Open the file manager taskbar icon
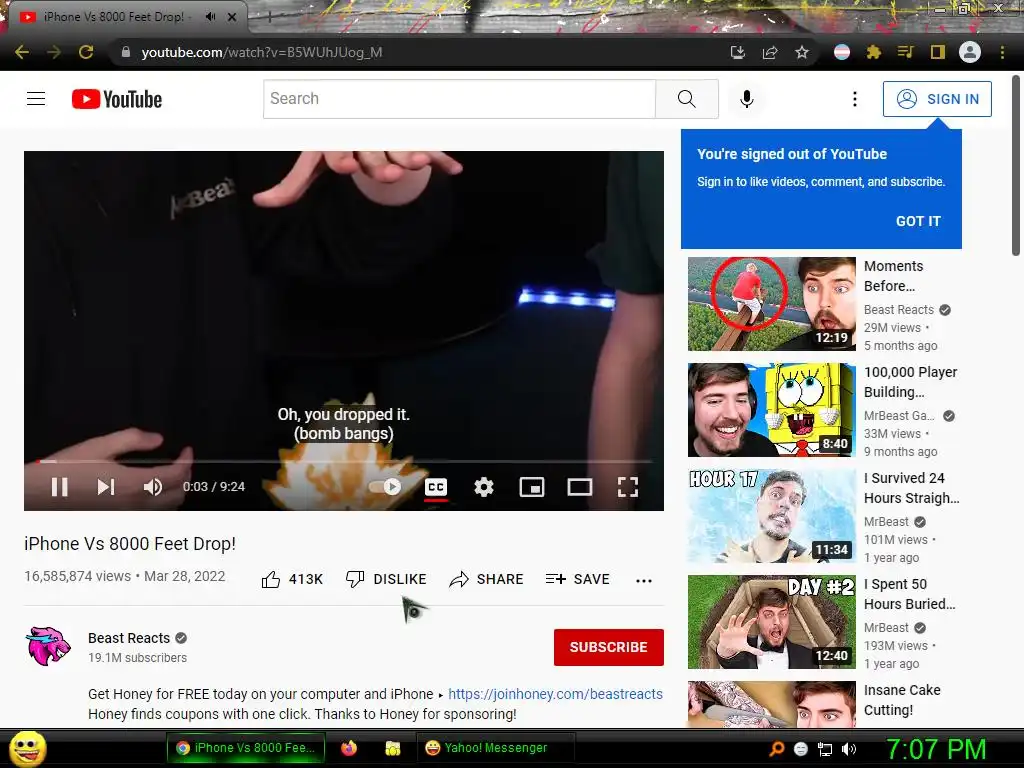This screenshot has height=768, width=1024. (x=392, y=748)
